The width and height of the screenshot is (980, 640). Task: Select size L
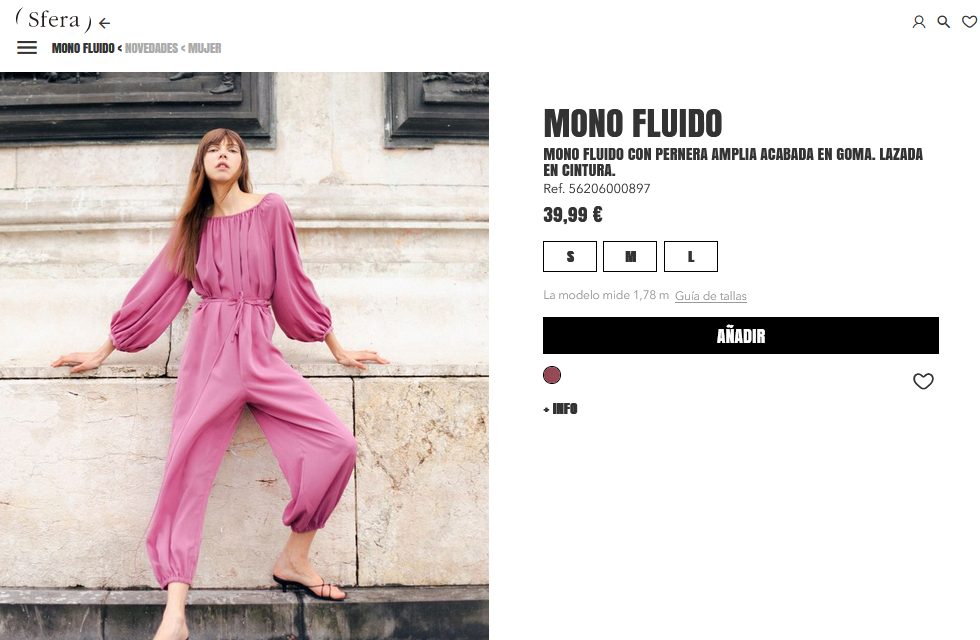pos(691,256)
